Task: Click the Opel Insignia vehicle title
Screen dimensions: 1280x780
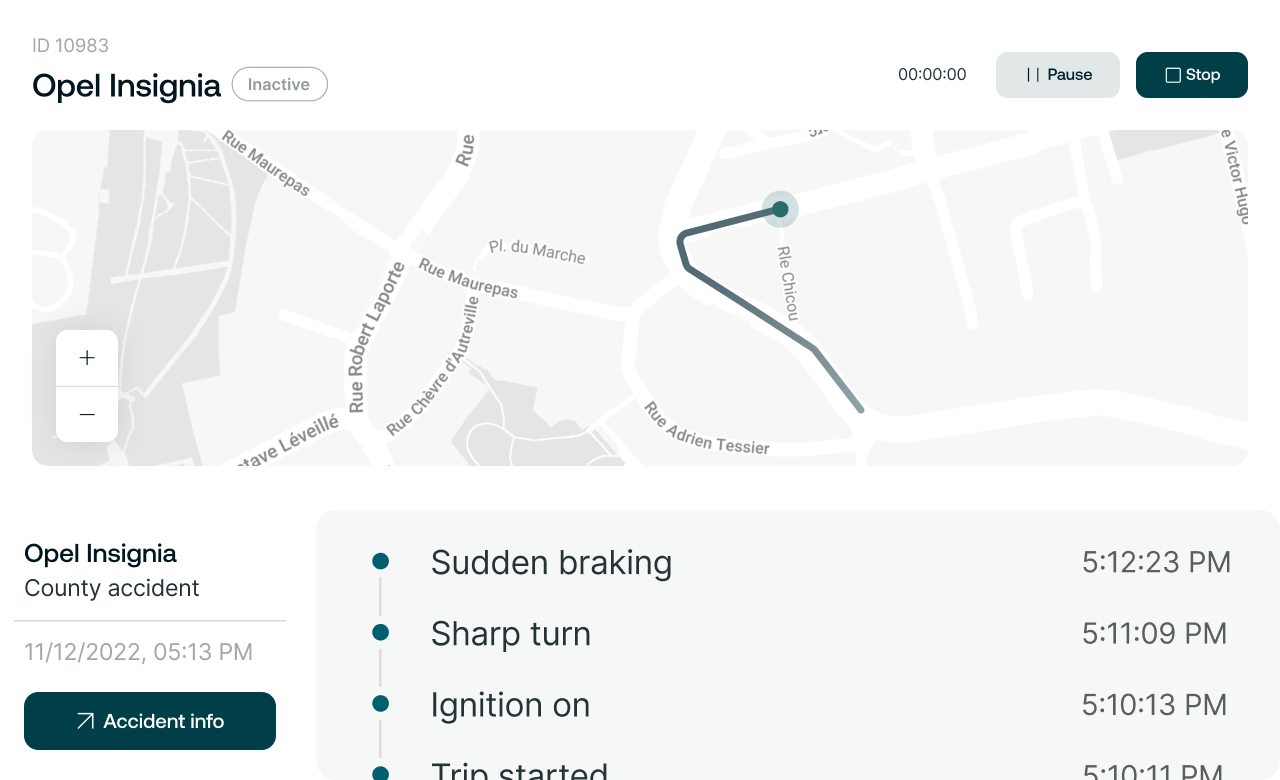Action: 126,86
